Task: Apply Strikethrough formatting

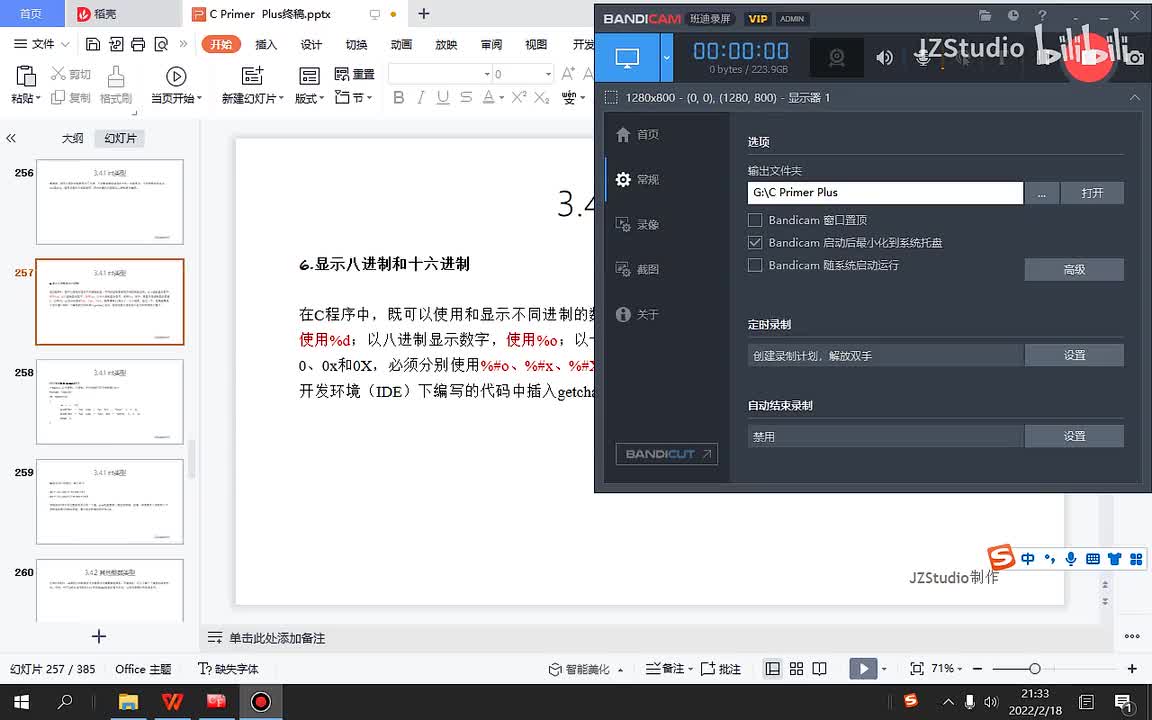Action: pos(466,98)
